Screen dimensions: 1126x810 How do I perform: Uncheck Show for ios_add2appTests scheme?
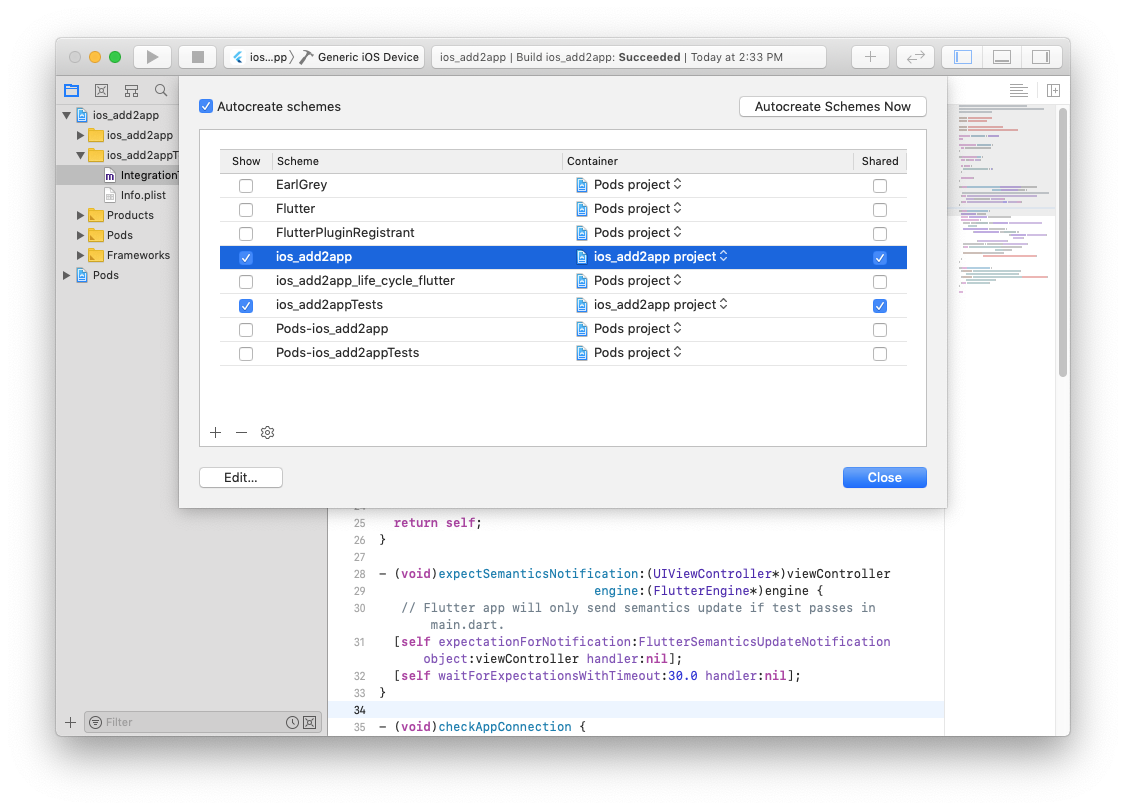click(246, 305)
